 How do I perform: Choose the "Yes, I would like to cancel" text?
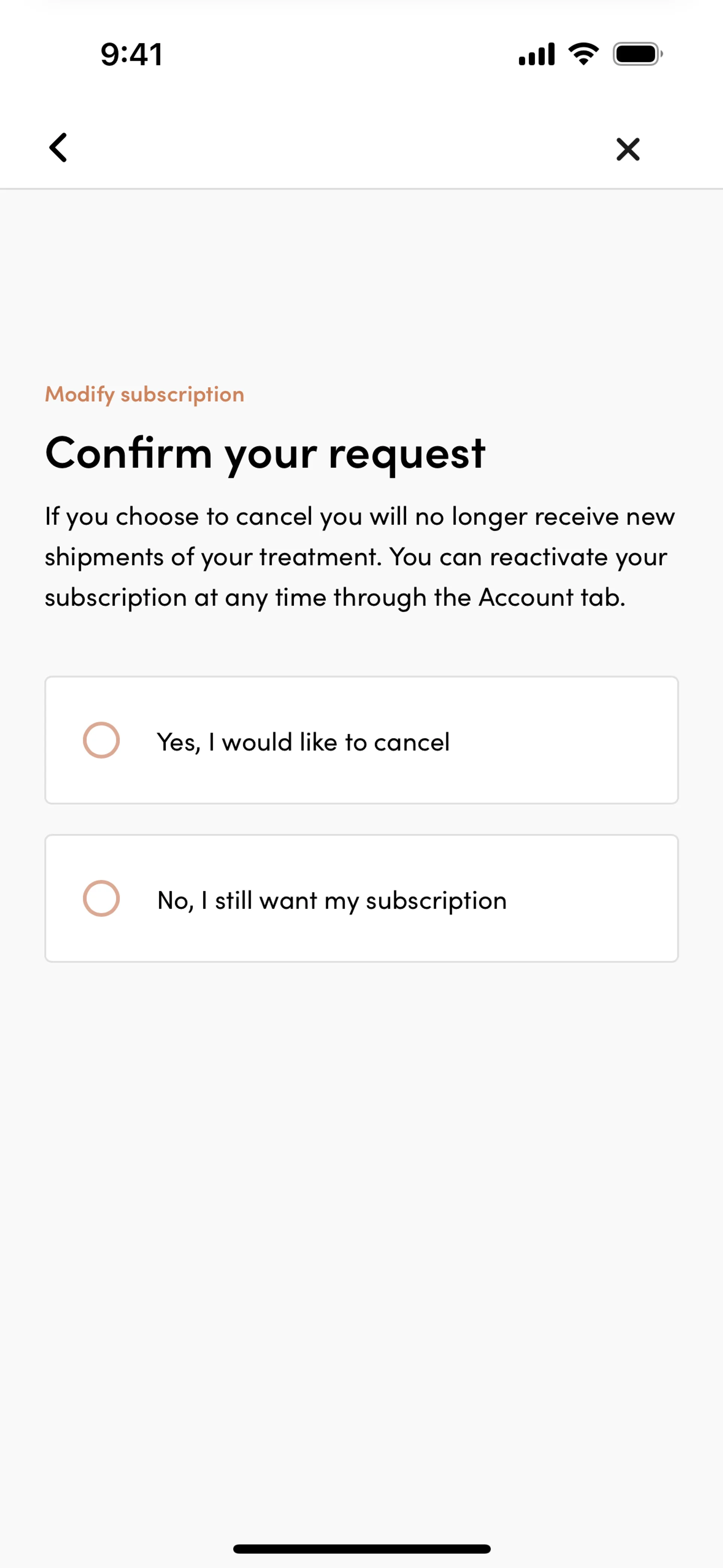303,742
